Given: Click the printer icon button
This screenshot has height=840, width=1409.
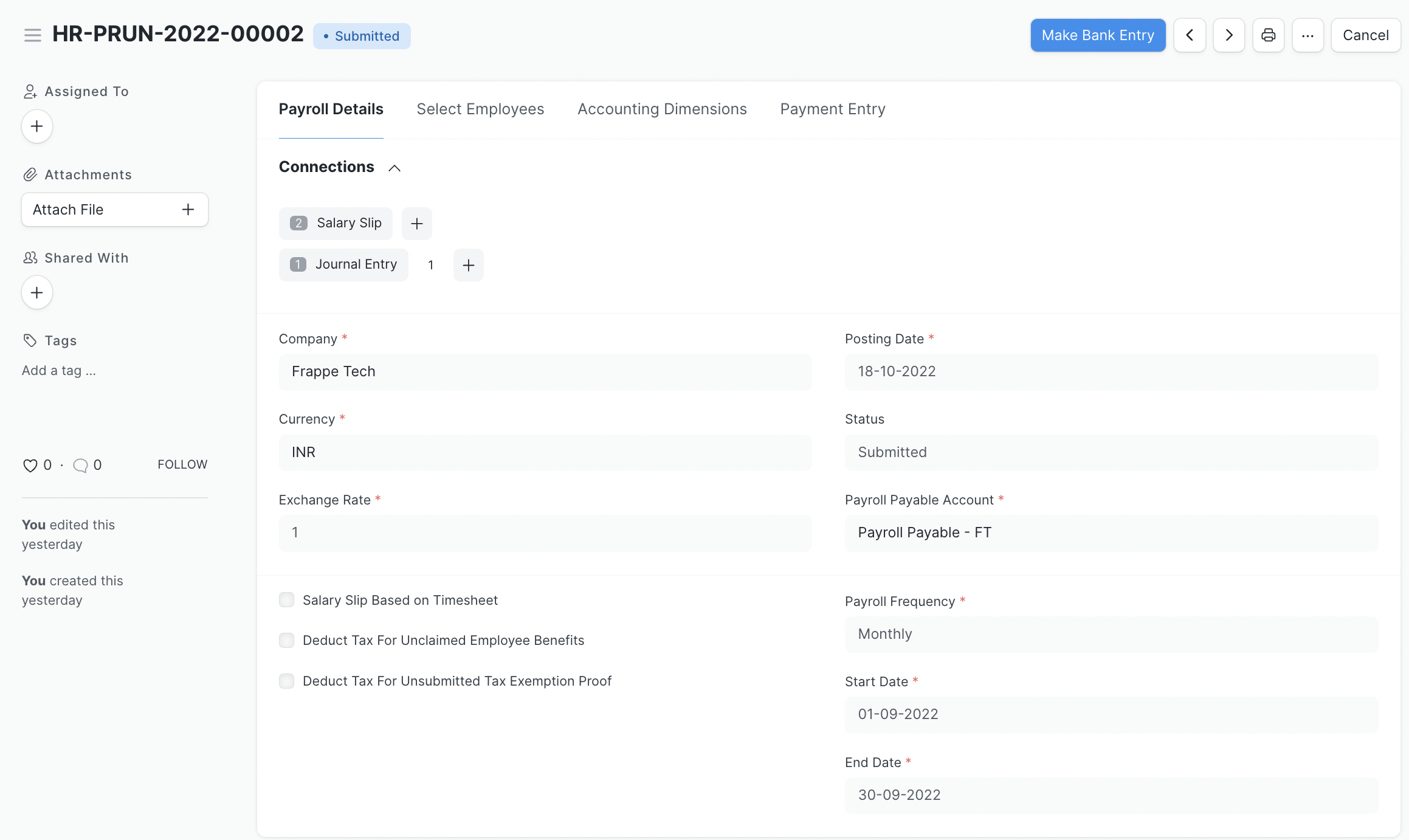Looking at the screenshot, I should tap(1268, 35).
